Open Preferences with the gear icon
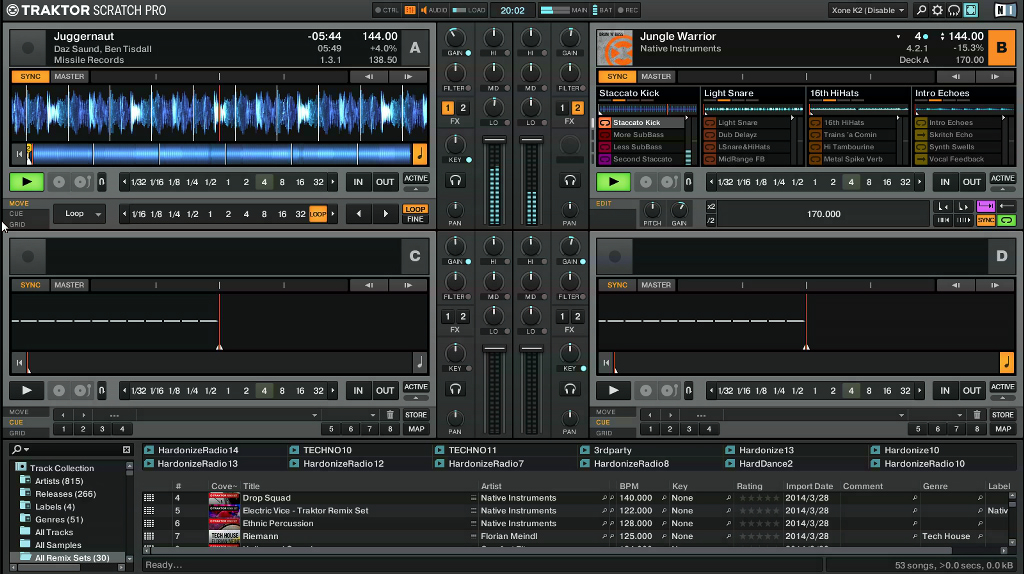This screenshot has height=574, width=1024. click(937, 10)
